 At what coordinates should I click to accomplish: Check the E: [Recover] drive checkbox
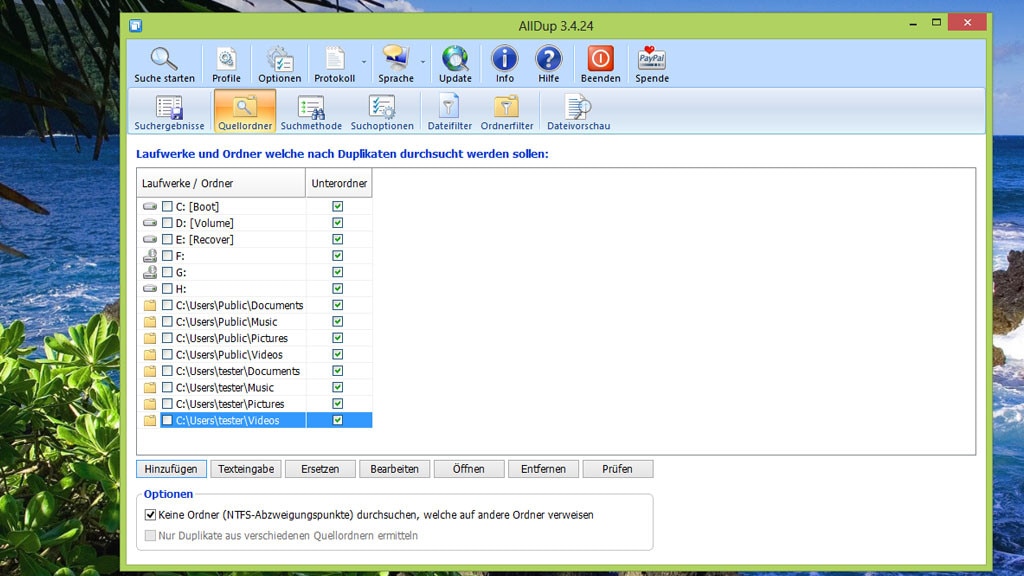pyautogui.click(x=167, y=239)
